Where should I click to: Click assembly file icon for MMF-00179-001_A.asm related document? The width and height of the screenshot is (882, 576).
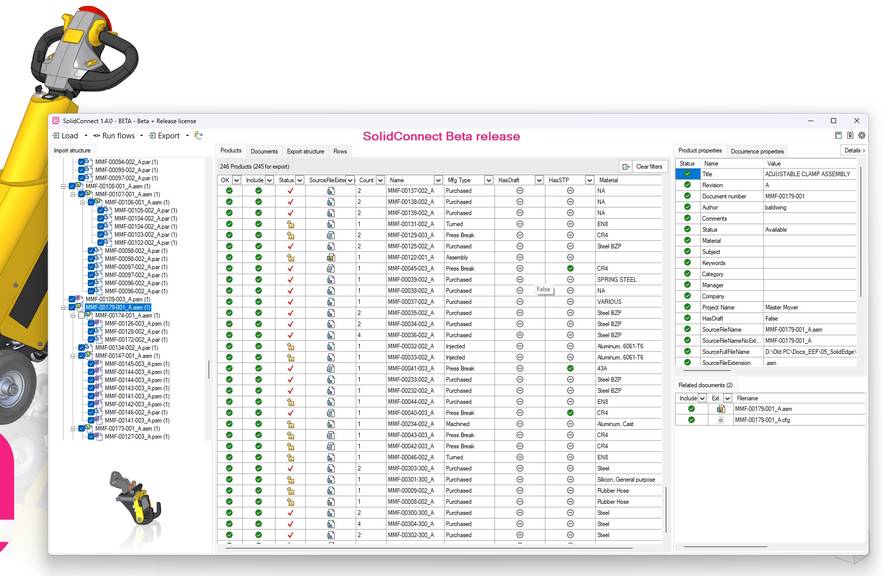pyautogui.click(x=720, y=409)
